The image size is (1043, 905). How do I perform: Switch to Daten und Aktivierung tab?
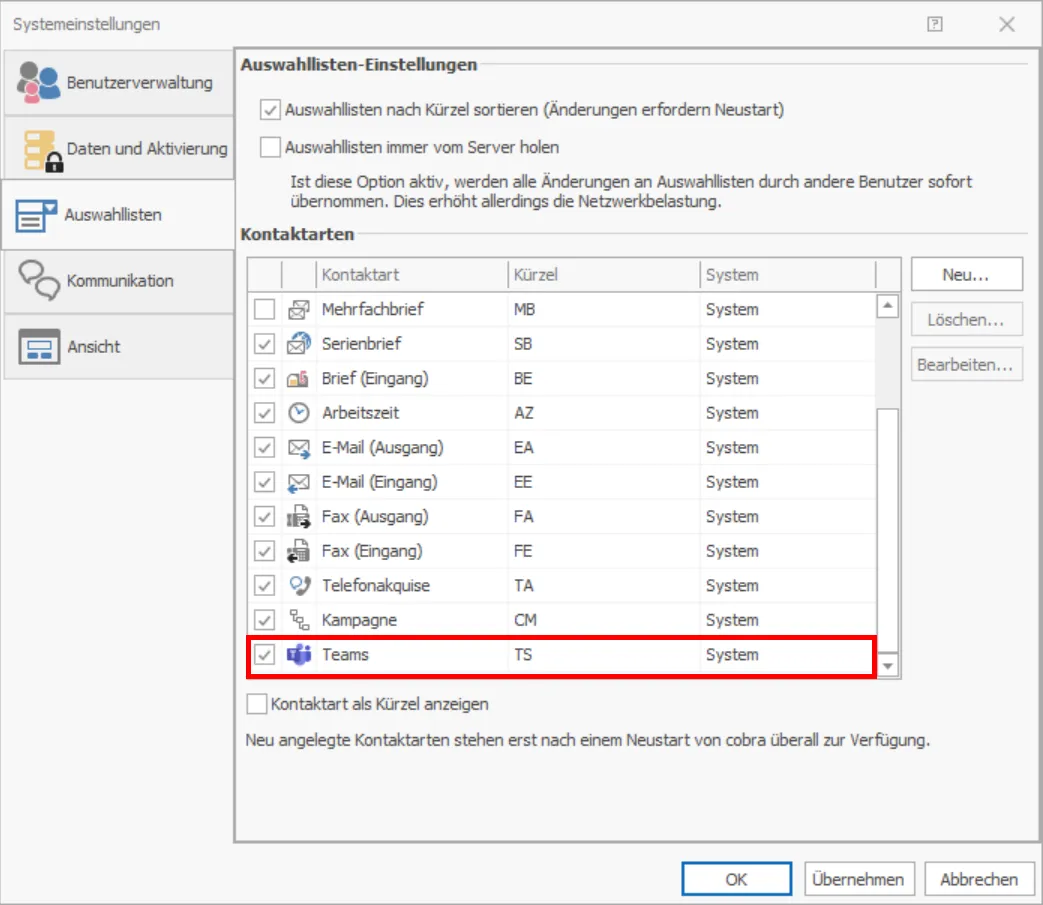(118, 148)
